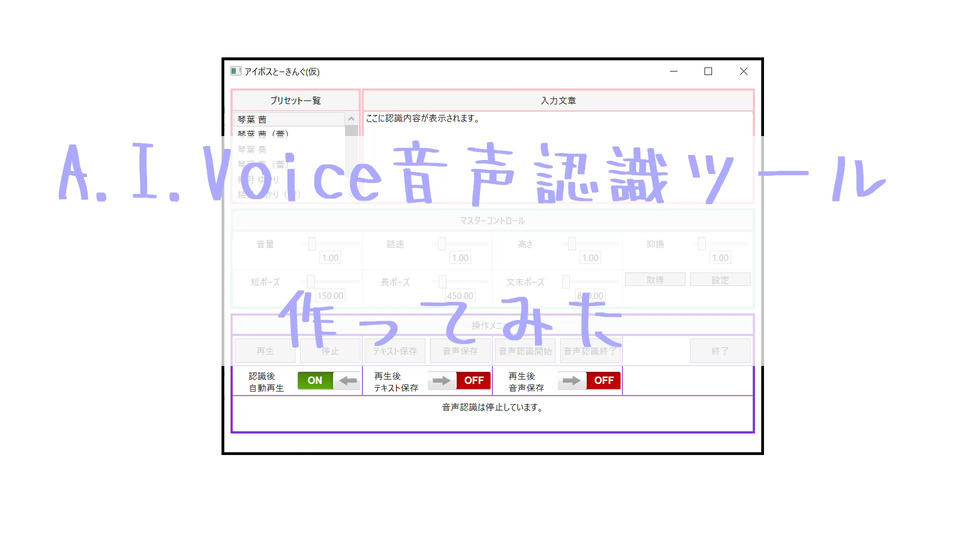Click the 音声認識終了 button

590,351
